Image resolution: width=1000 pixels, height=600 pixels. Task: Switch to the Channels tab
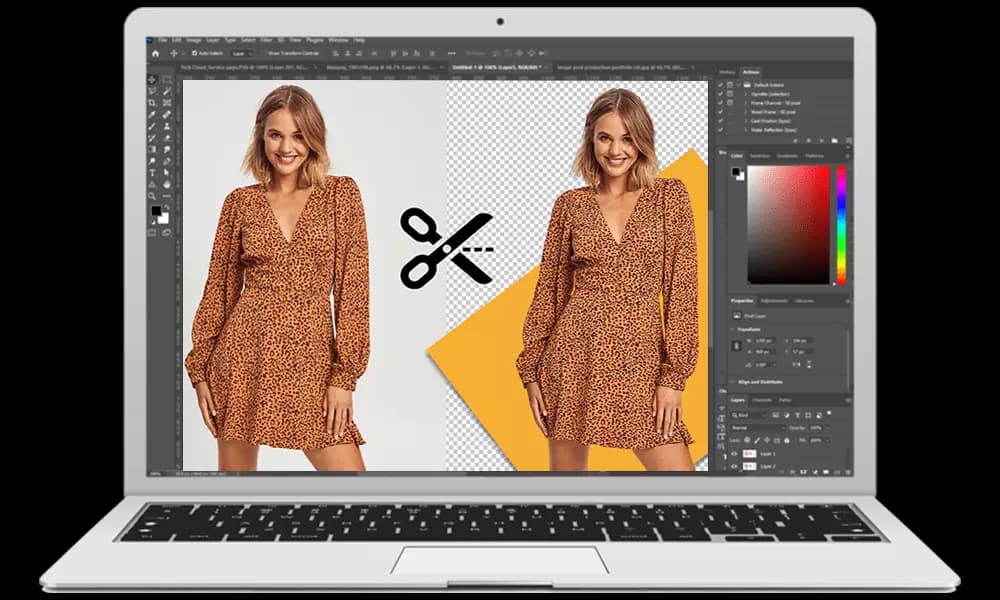761,400
